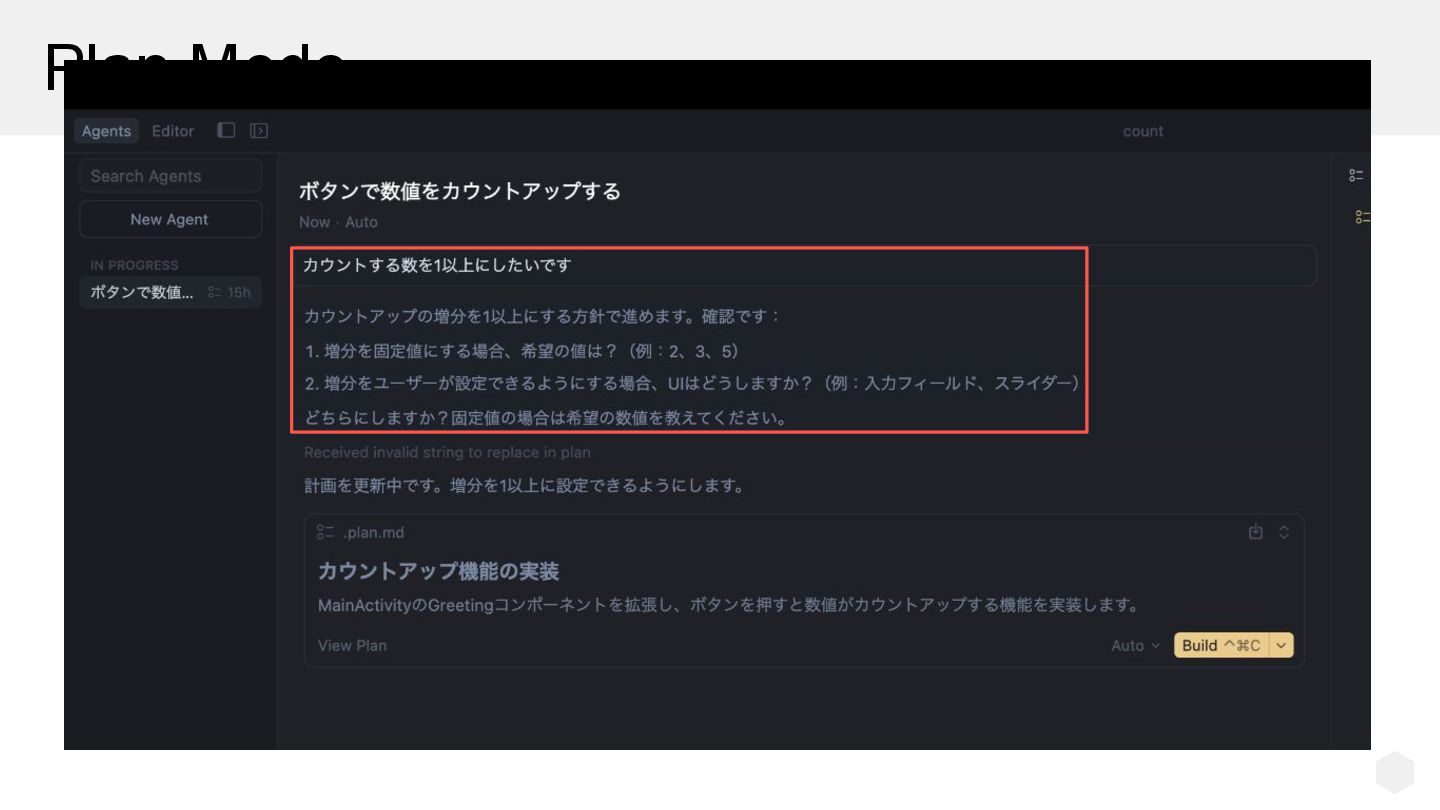This screenshot has height=810, width=1440.
Task: Switch to the Agents tab
Action: tap(106, 131)
